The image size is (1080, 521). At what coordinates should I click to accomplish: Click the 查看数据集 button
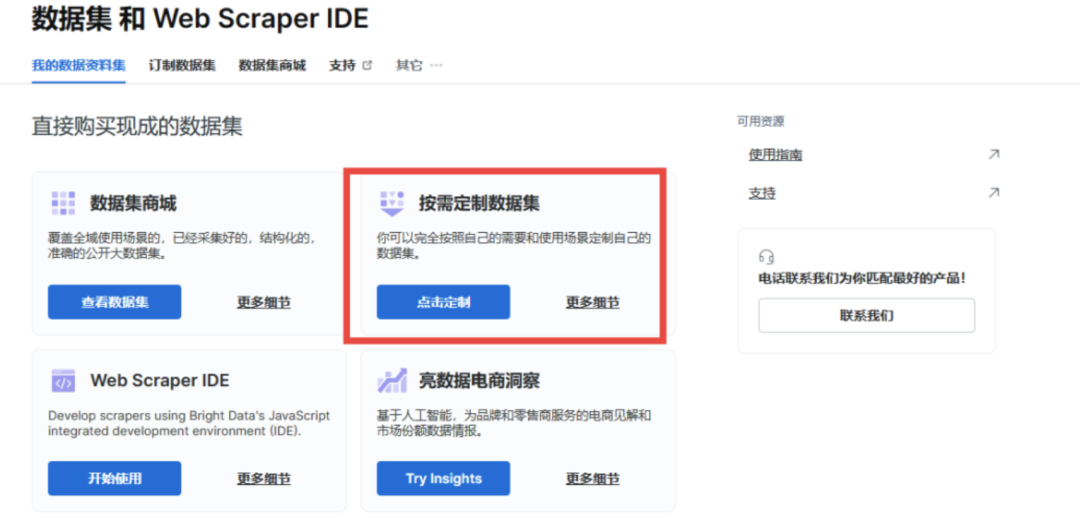(114, 302)
